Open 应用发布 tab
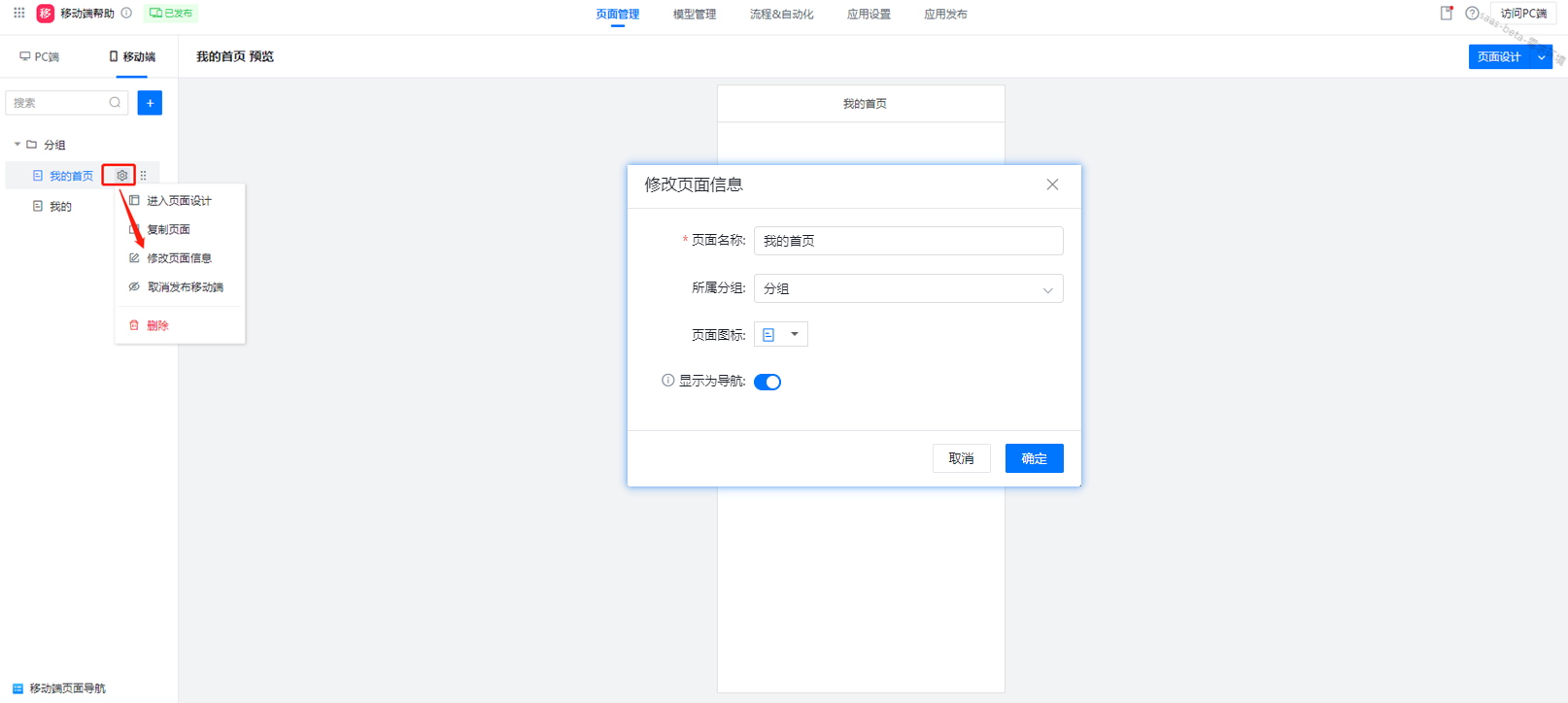This screenshot has width=1568, height=703. coord(945,15)
